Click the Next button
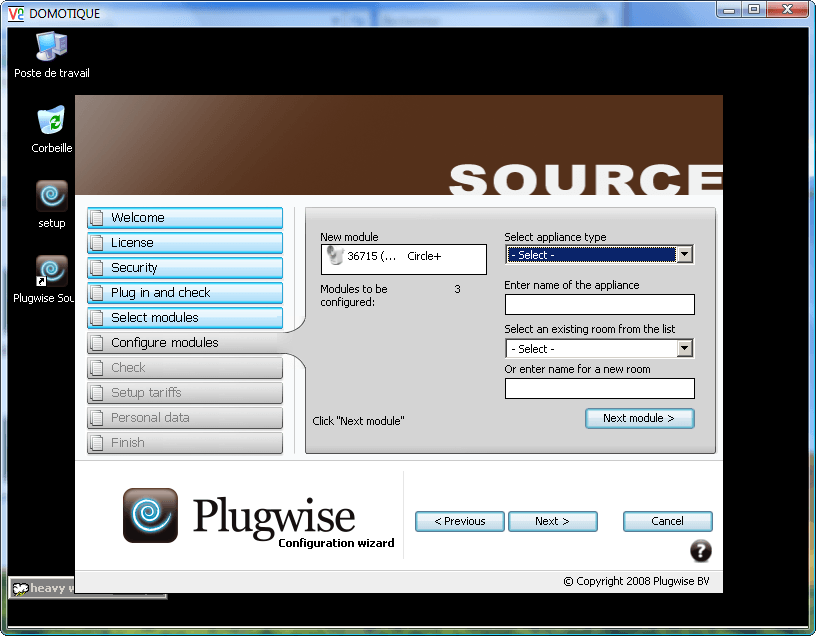The width and height of the screenshot is (816, 636). coord(552,521)
